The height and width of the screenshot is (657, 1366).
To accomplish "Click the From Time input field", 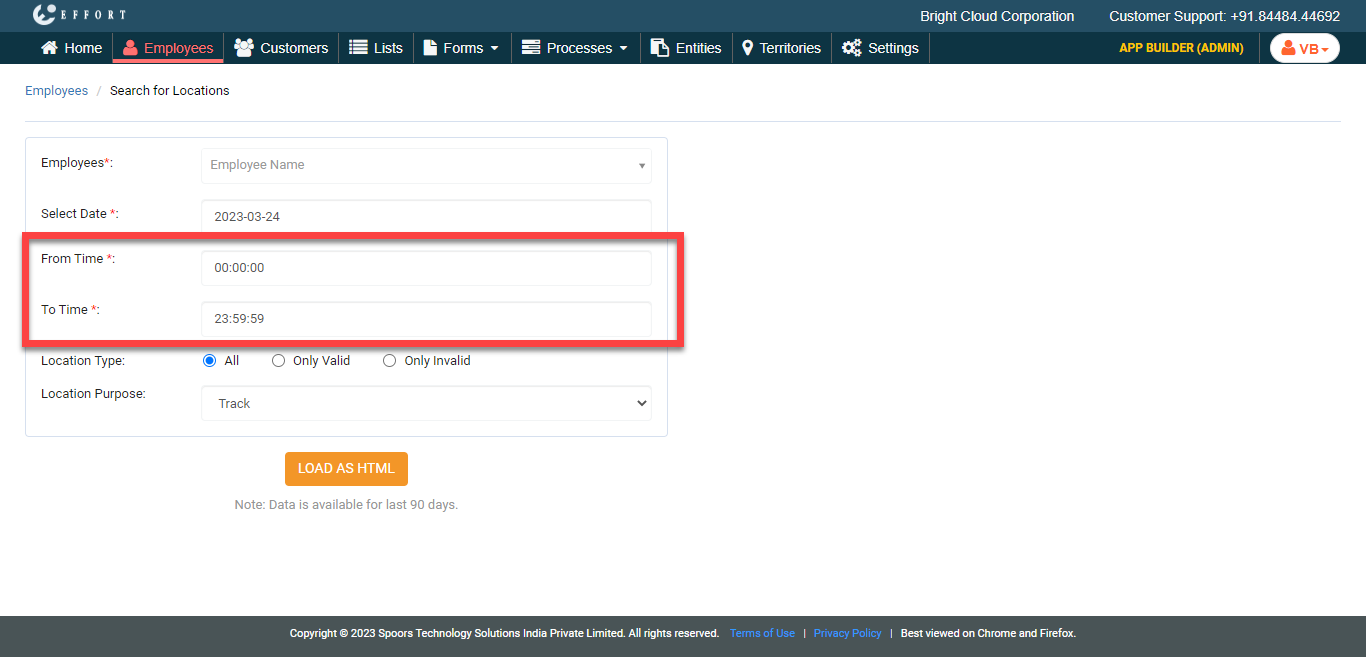I will [x=426, y=268].
